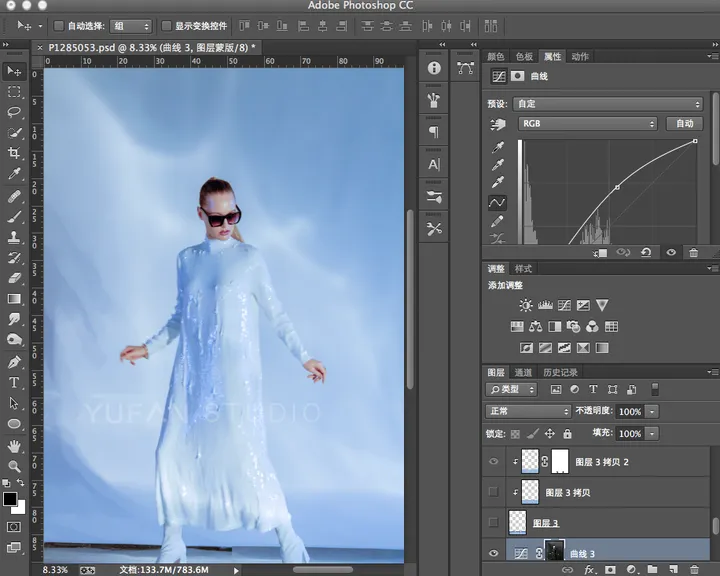Image resolution: width=720 pixels, height=576 pixels.
Task: Click the curve midpoint control point
Action: (x=617, y=187)
